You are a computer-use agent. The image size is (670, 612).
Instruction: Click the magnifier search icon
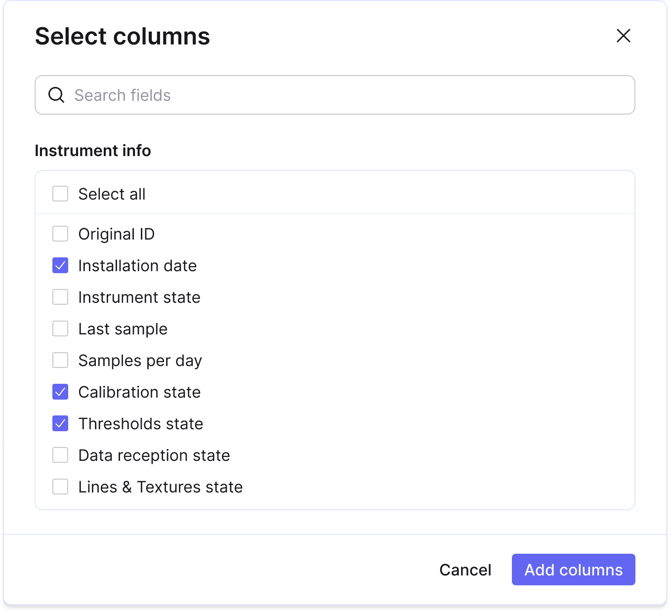57,95
